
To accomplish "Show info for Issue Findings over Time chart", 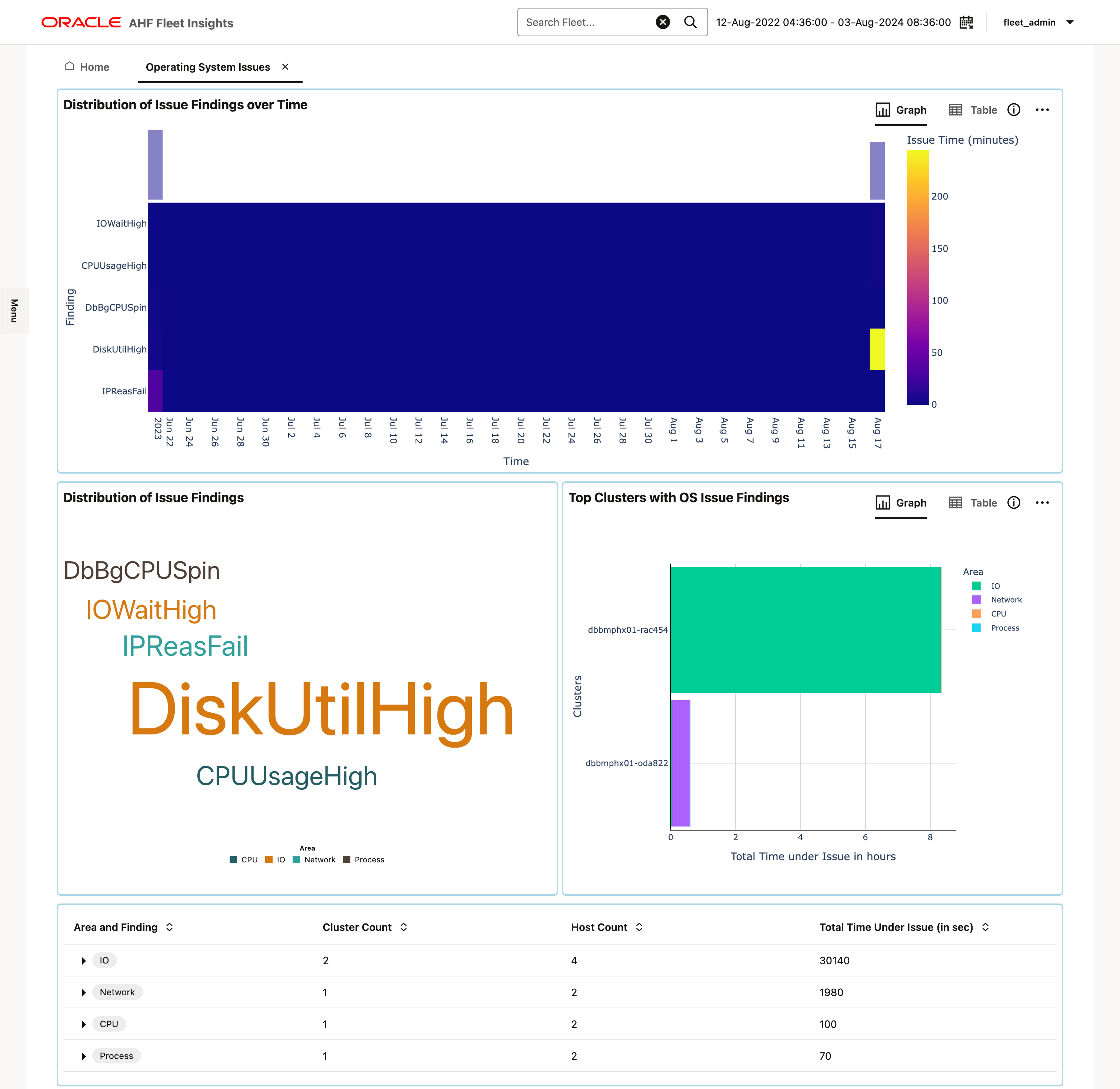I will (x=1014, y=110).
